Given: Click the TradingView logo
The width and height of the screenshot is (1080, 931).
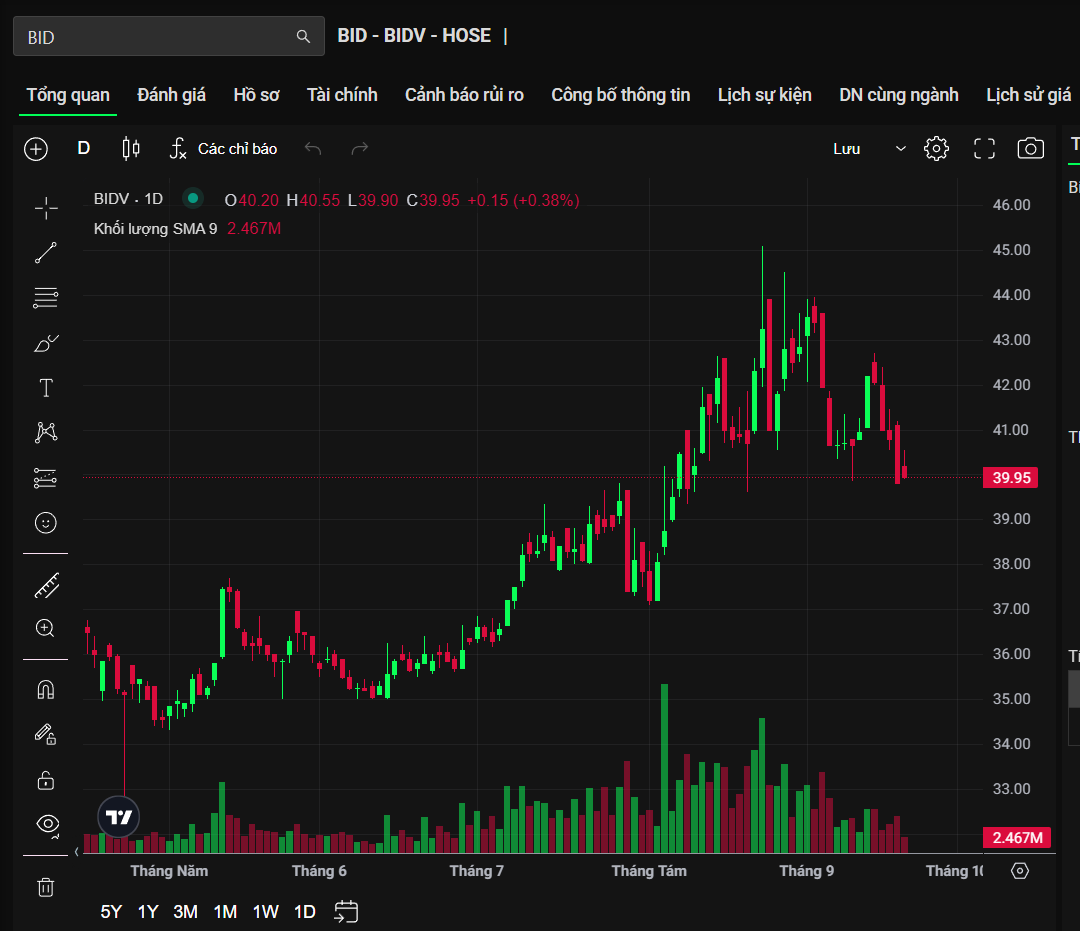Looking at the screenshot, I should point(118,817).
